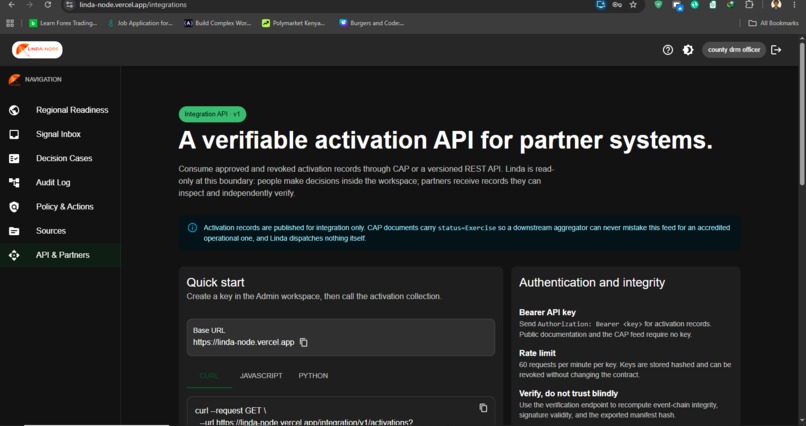Open Polymarket Kenya bookmark
Screen dimensions: 806x426
[294, 23]
